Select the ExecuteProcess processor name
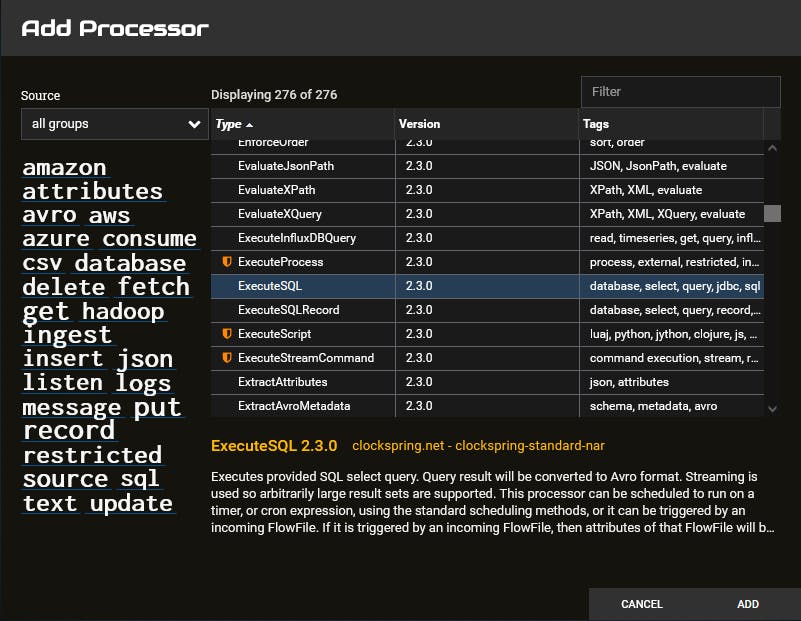801x621 pixels. point(280,262)
